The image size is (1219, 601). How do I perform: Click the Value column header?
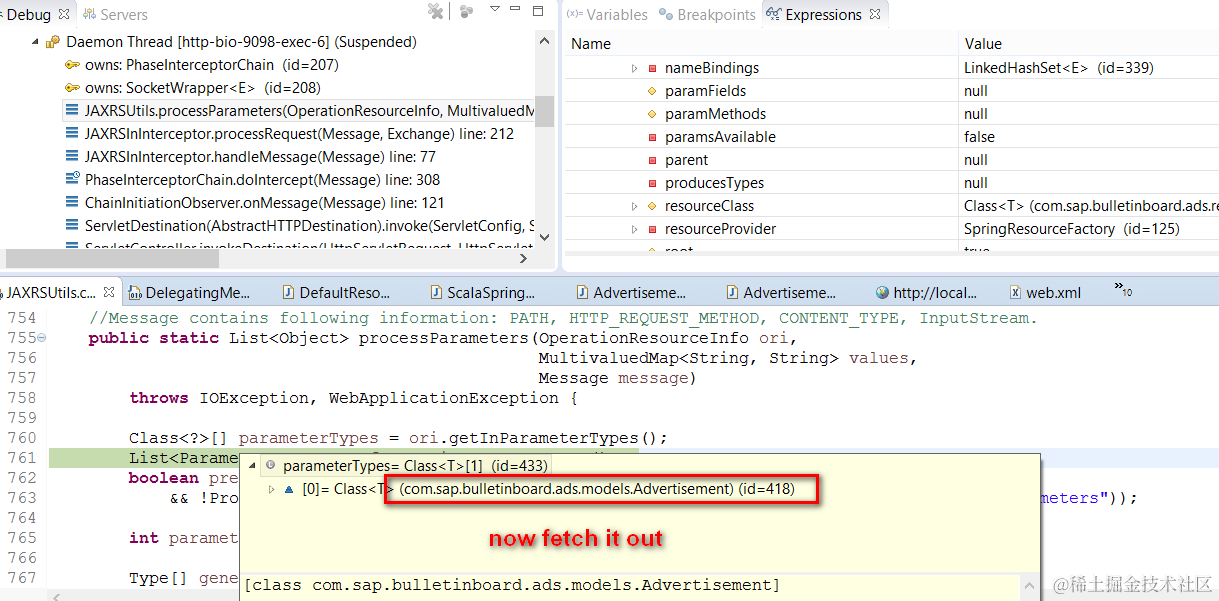point(983,44)
